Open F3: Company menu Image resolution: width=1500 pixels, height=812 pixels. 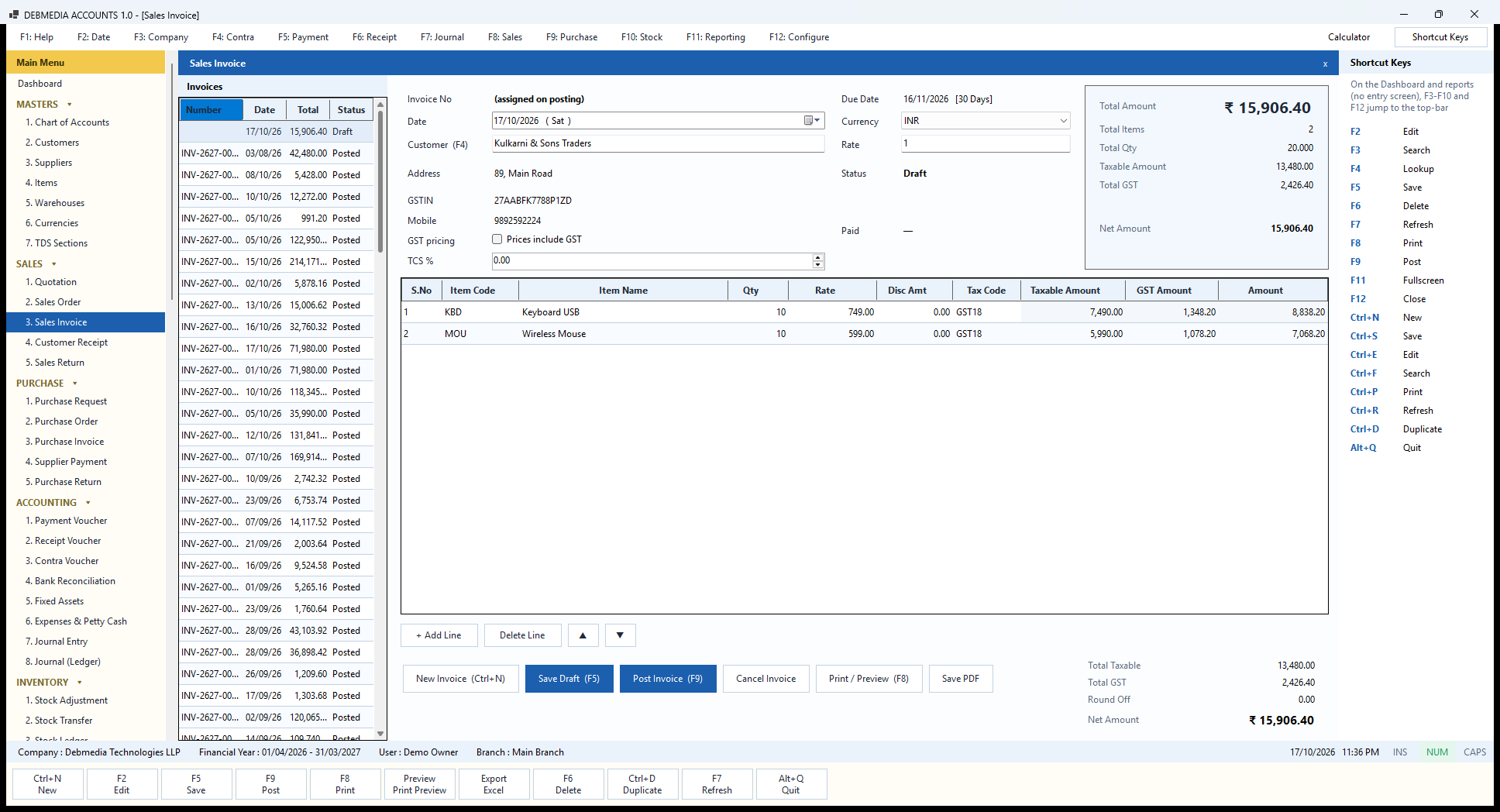(x=161, y=37)
